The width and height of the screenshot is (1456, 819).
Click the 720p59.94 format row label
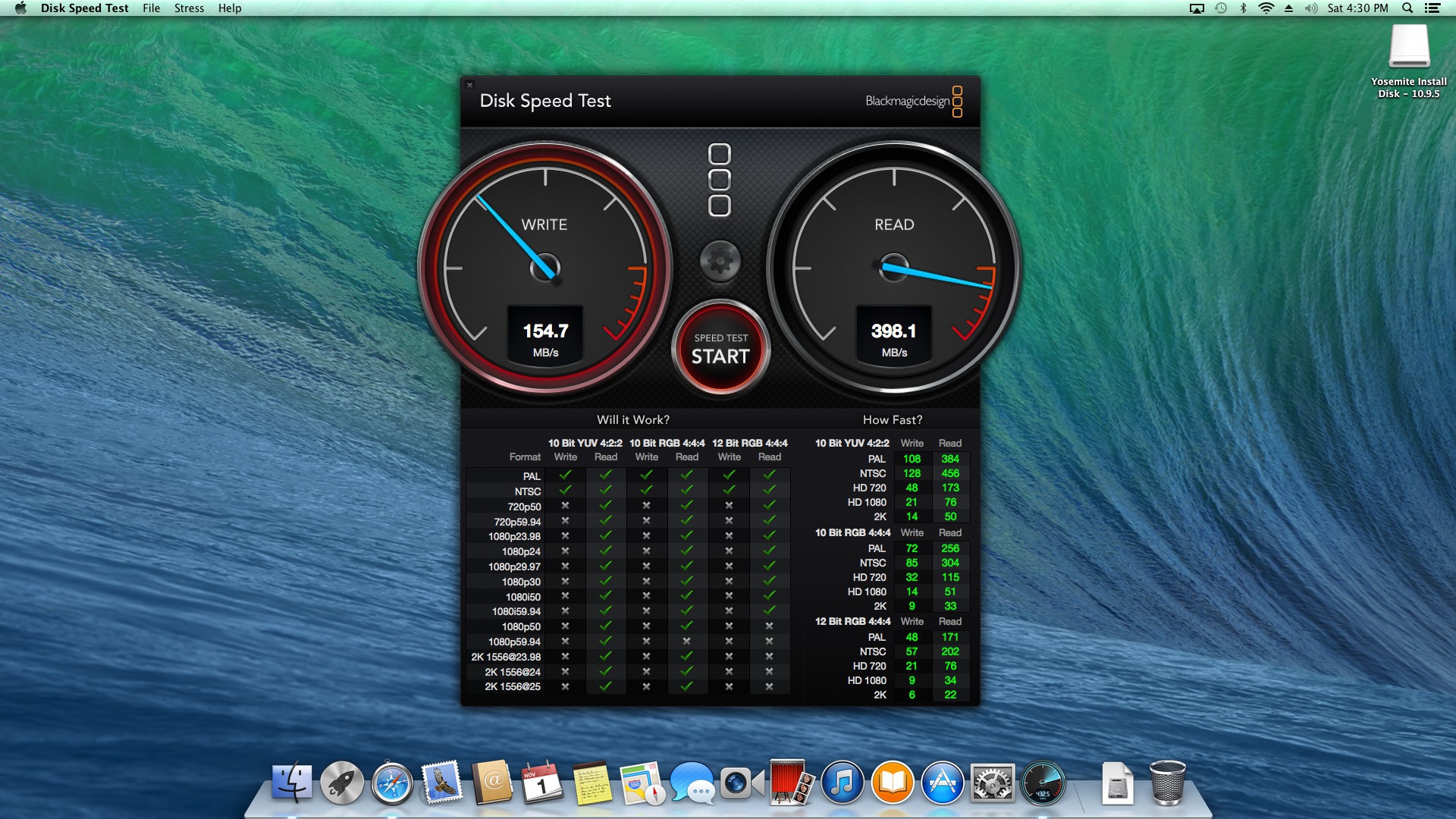(517, 522)
